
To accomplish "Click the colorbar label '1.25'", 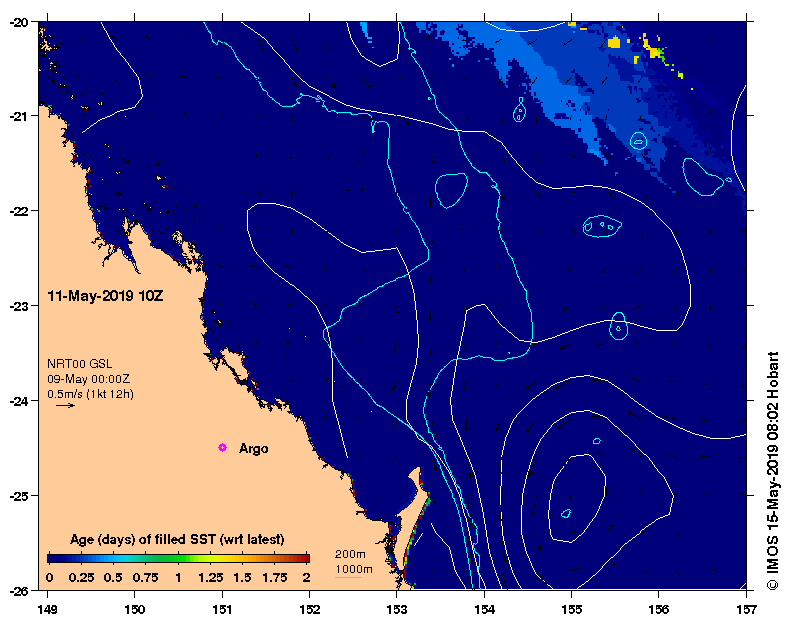I will 211,578.
